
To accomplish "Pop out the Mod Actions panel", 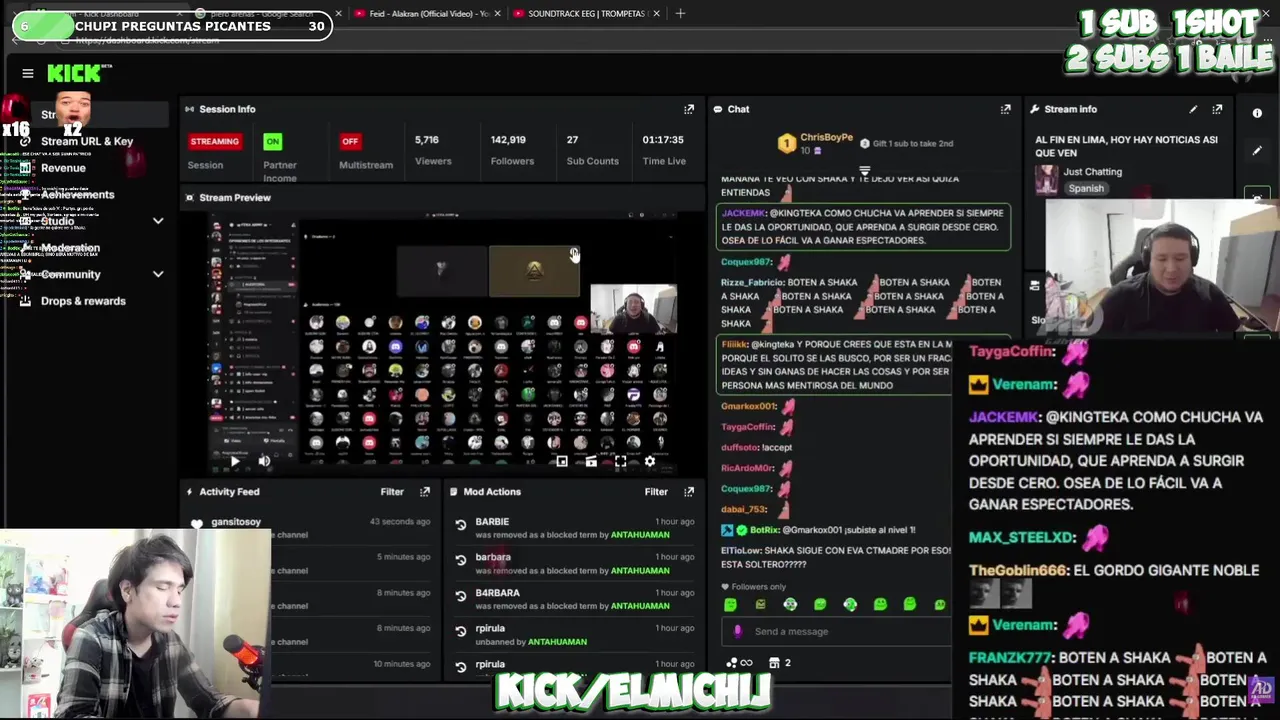I will [689, 492].
